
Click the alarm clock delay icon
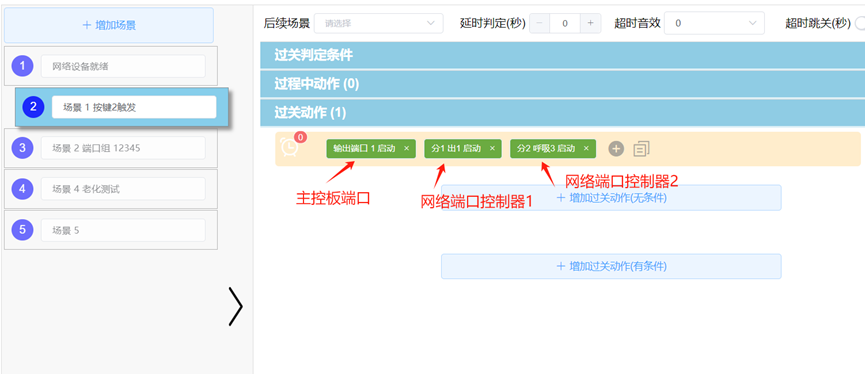pos(289,147)
